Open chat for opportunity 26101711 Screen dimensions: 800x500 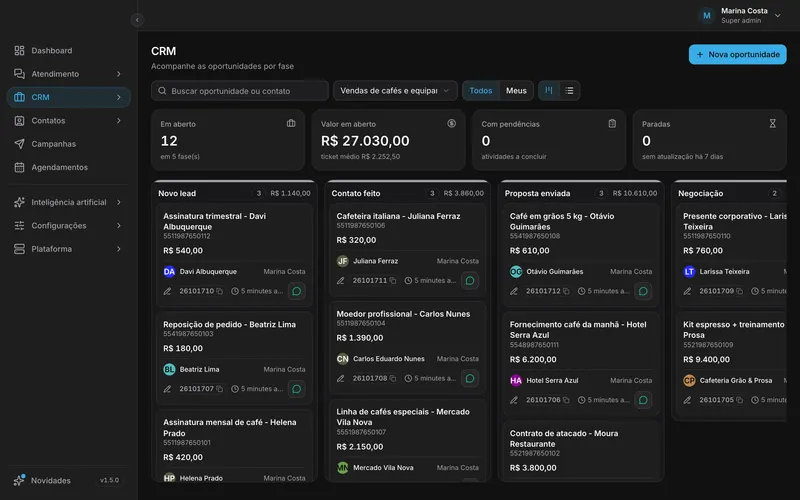(x=470, y=281)
